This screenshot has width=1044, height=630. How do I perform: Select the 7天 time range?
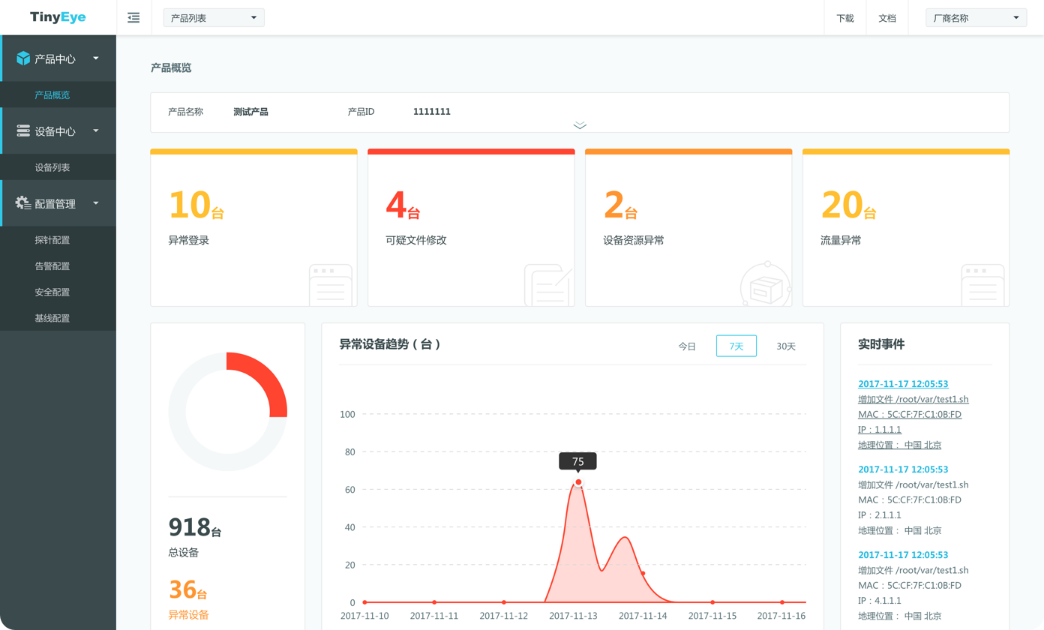[x=736, y=346]
